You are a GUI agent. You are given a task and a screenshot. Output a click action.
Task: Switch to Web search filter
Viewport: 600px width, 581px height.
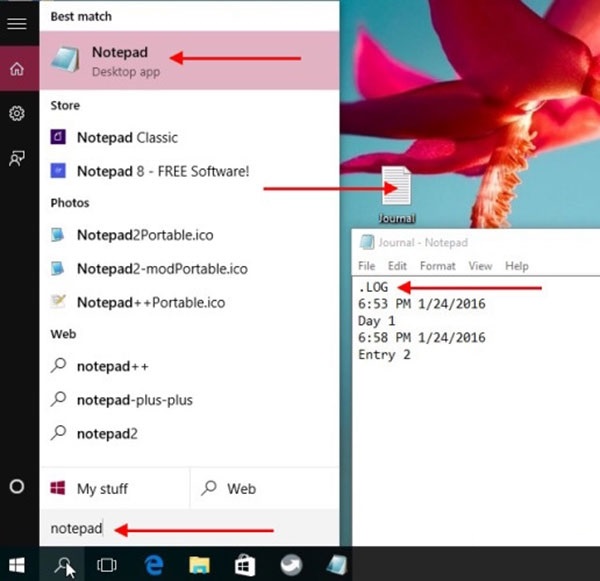click(x=240, y=489)
